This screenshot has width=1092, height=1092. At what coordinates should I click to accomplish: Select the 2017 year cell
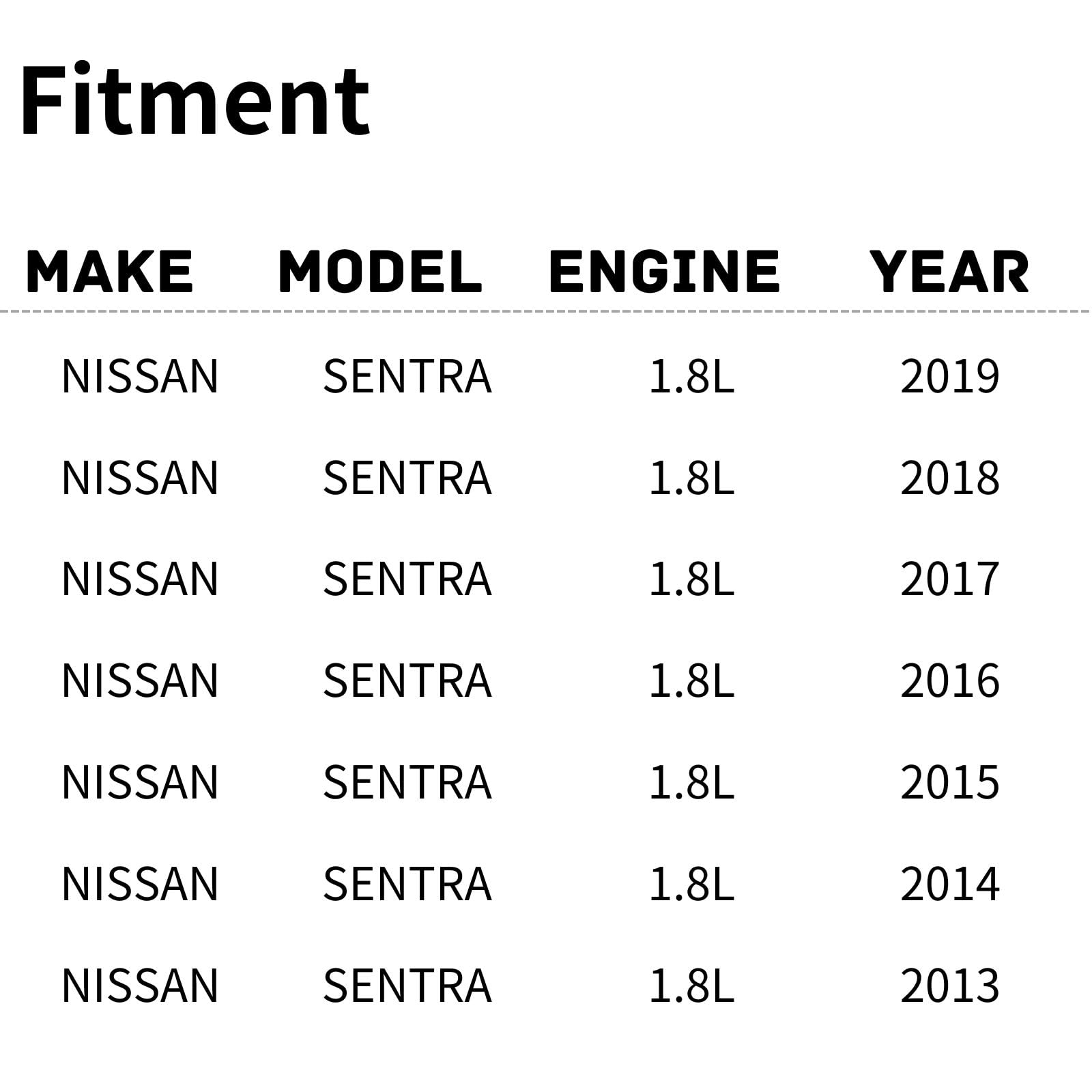click(949, 579)
